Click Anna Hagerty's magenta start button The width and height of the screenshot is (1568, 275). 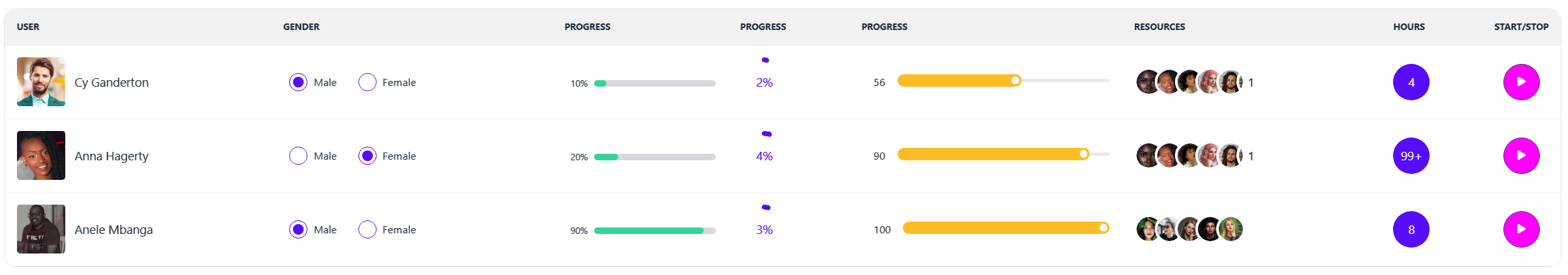tap(1521, 156)
